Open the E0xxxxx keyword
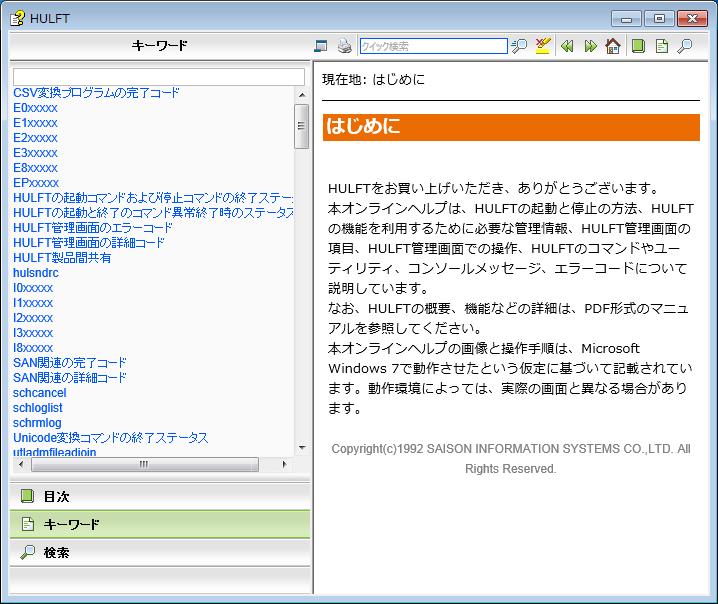This screenshot has width=718, height=604. pyautogui.click(x=35, y=108)
